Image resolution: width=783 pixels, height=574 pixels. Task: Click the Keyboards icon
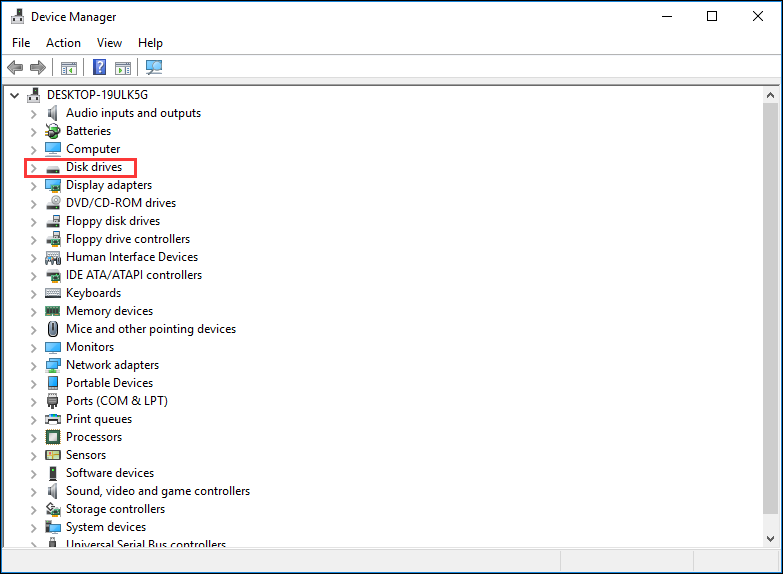(52, 293)
